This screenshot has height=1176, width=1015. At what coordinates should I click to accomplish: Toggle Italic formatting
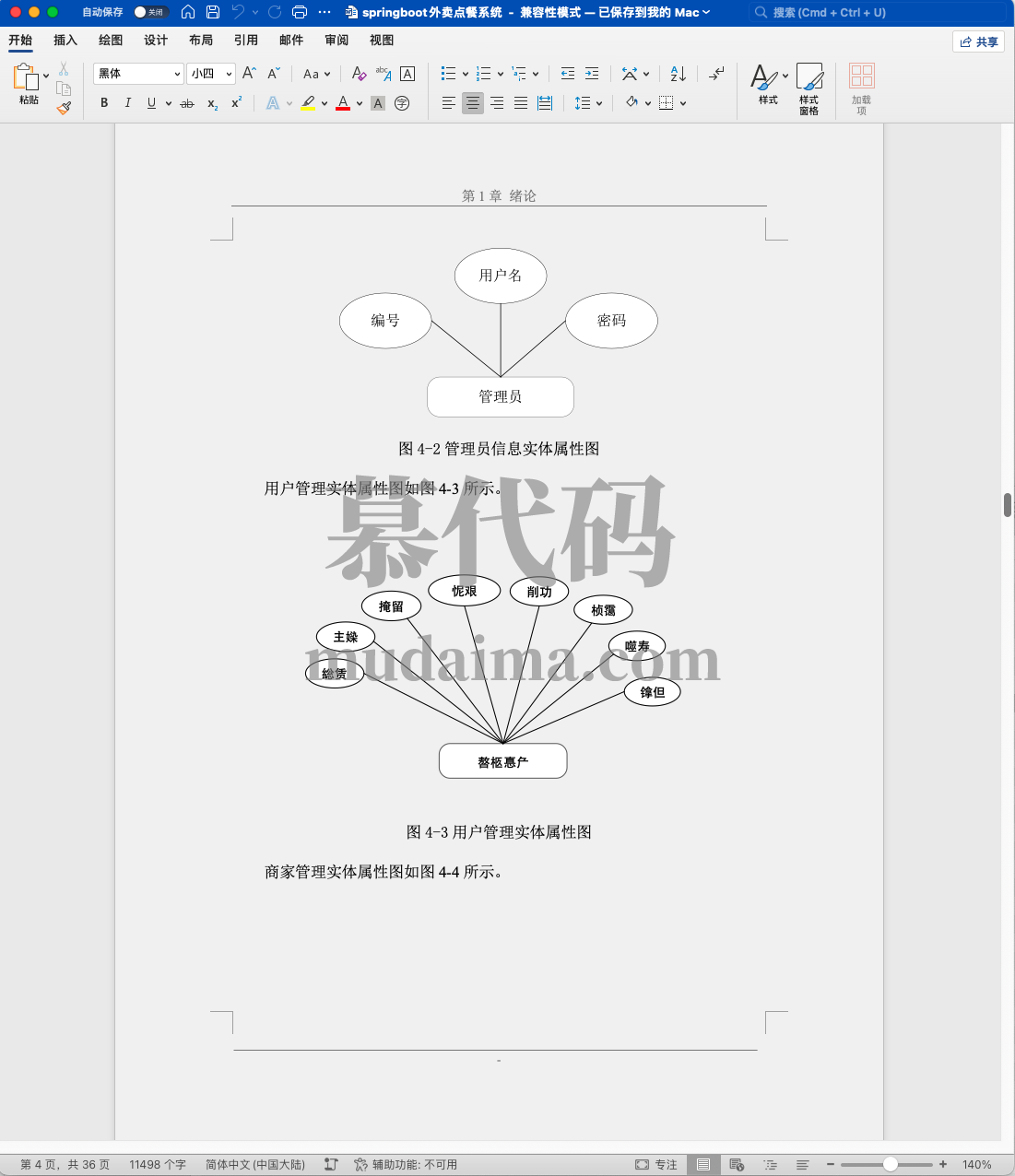pyautogui.click(x=127, y=103)
